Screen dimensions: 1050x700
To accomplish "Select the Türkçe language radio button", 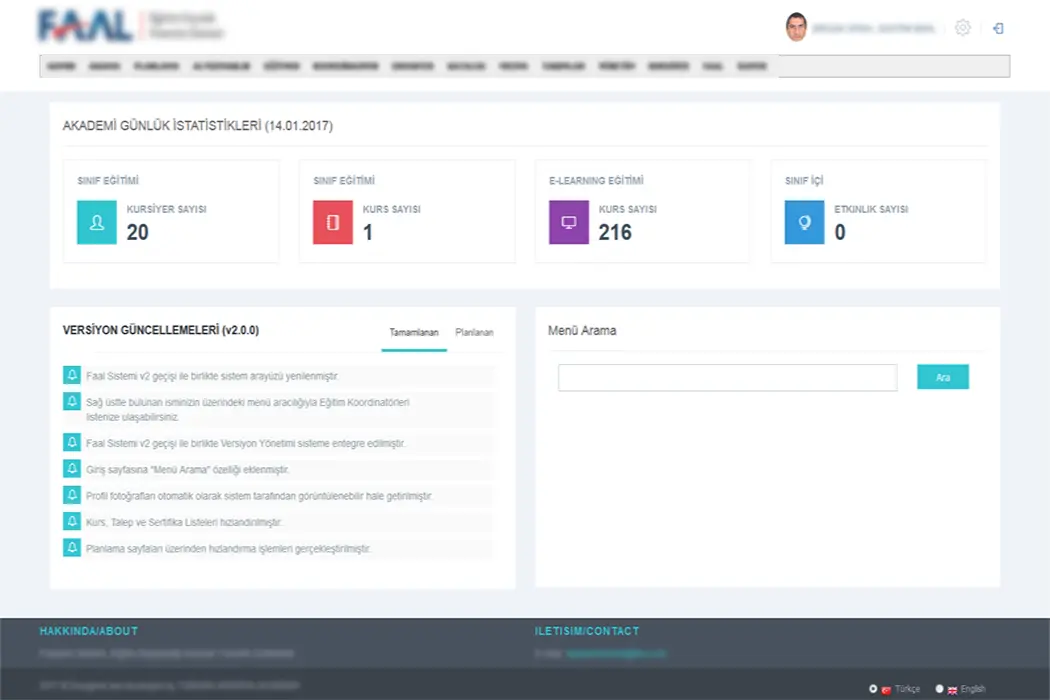I will (873, 689).
